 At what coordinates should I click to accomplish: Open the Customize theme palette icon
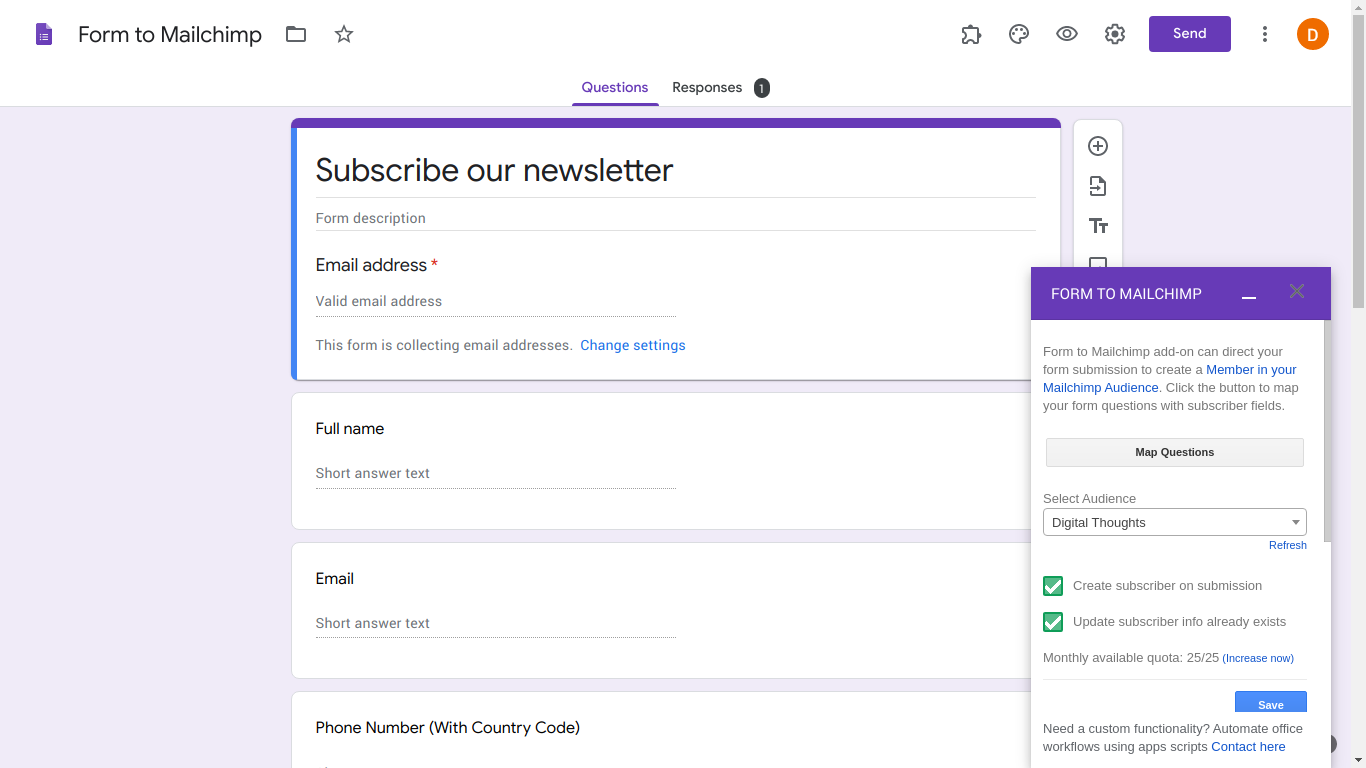pyautogui.click(x=1018, y=33)
